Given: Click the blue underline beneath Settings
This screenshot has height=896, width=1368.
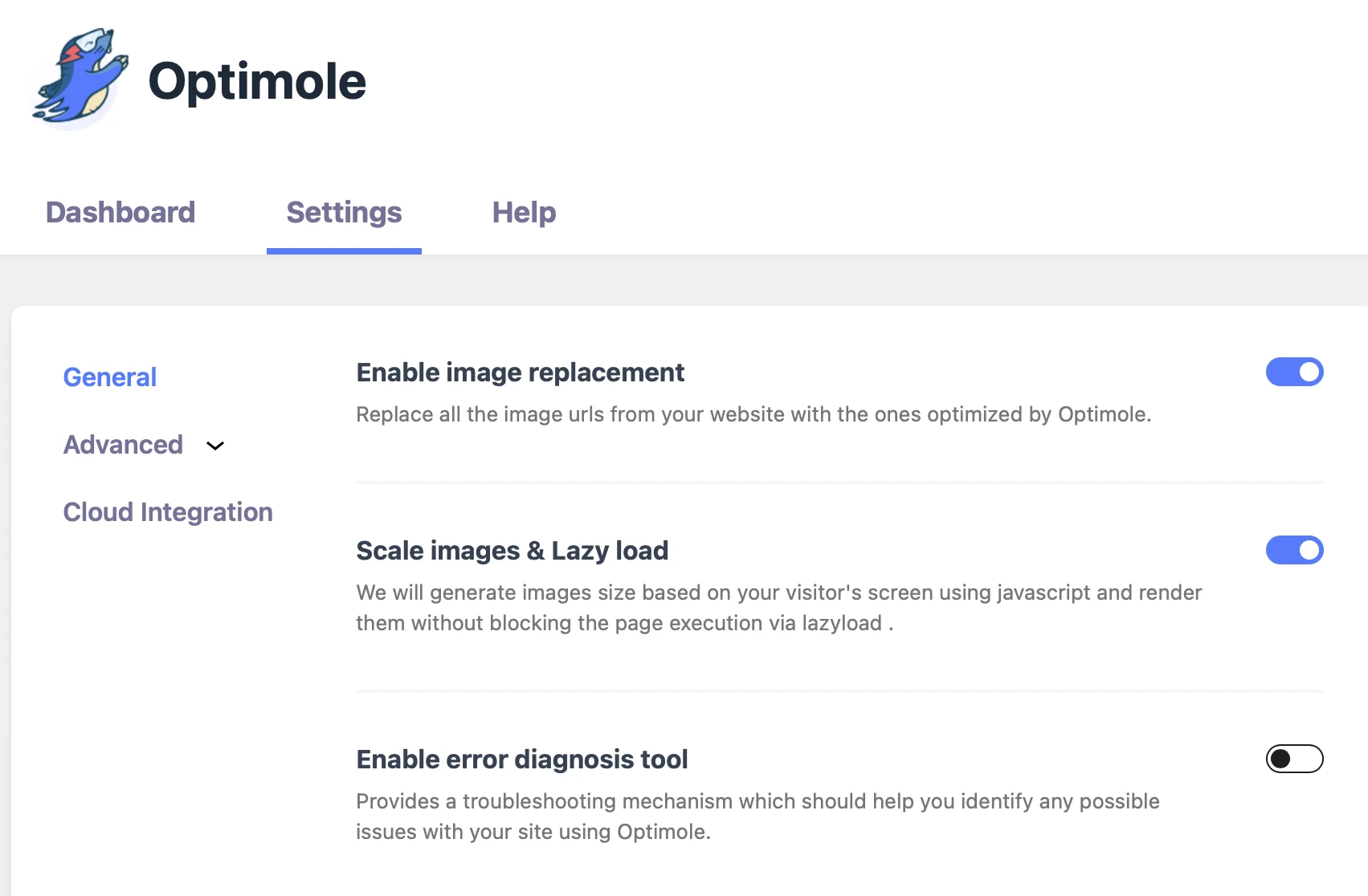Looking at the screenshot, I should point(344,251).
